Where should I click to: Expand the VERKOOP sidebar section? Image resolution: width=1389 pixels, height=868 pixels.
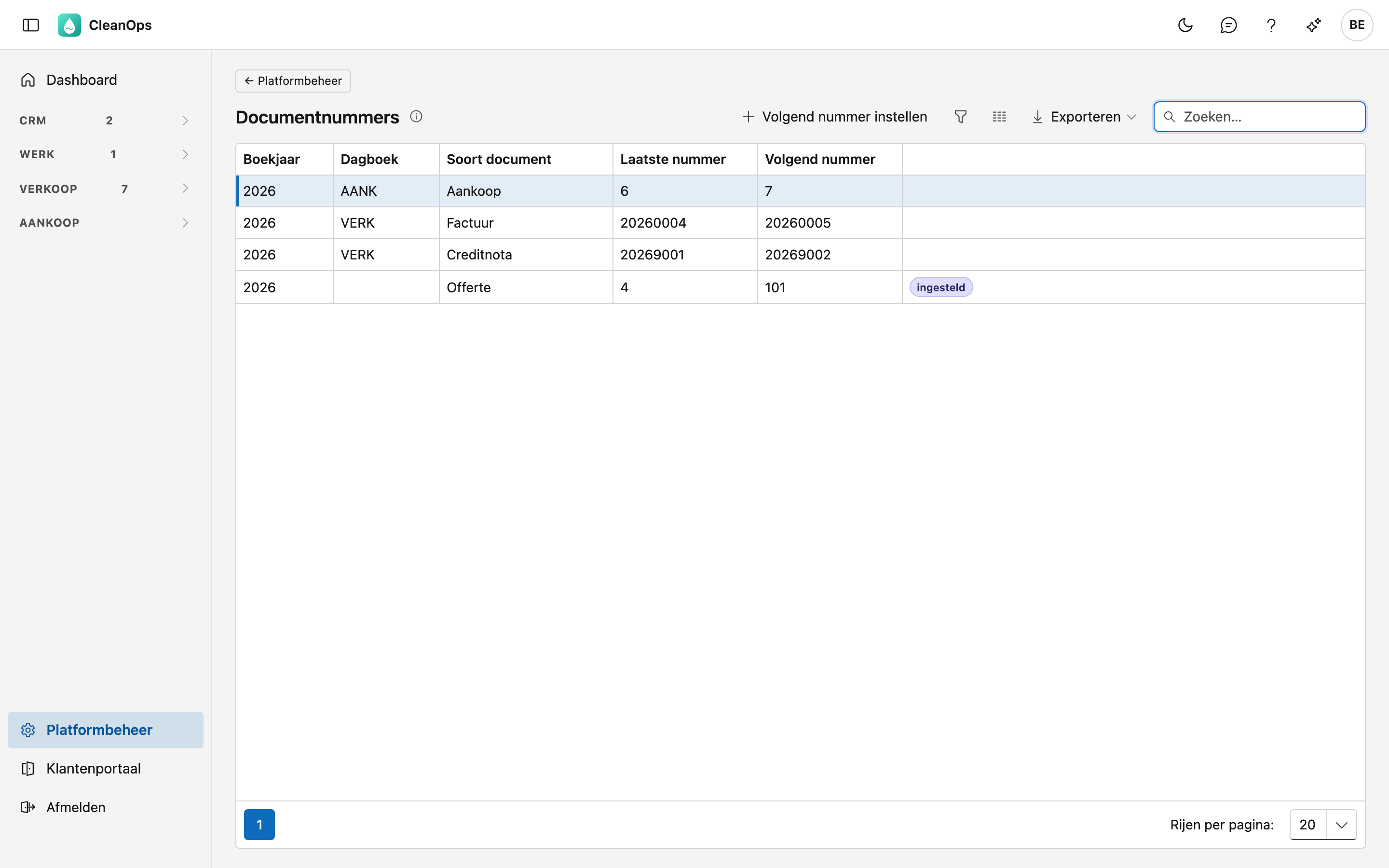pos(106,188)
